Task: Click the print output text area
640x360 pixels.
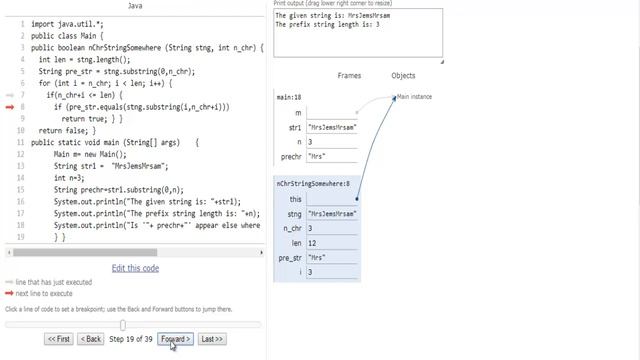Action: pyautogui.click(x=358, y=33)
